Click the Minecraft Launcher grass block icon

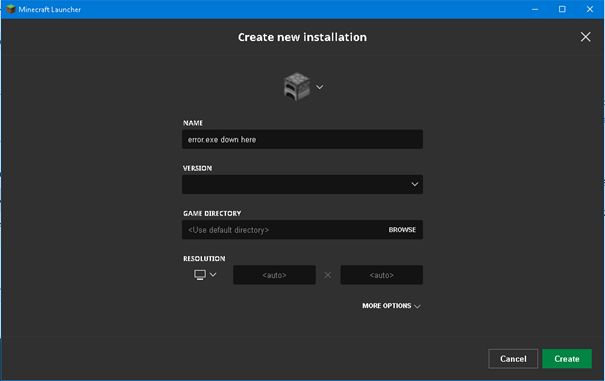click(11, 9)
